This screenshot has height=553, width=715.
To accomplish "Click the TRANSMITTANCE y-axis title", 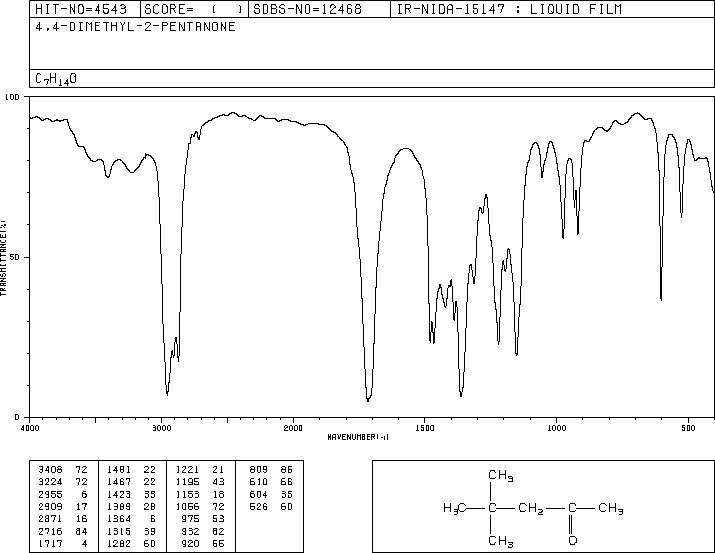I will [x=3, y=258].
